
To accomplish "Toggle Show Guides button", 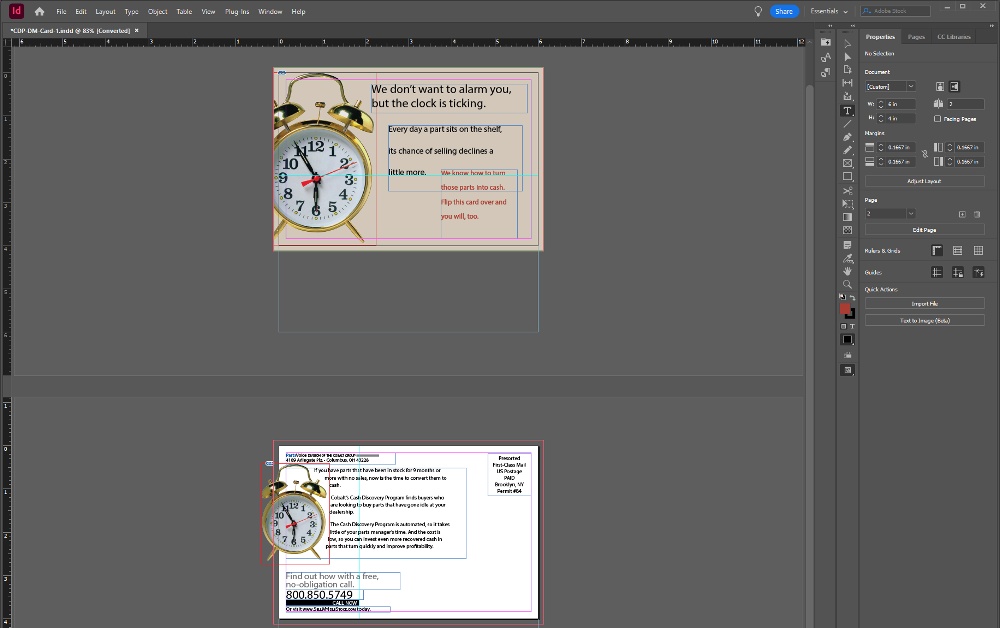I will tap(937, 273).
